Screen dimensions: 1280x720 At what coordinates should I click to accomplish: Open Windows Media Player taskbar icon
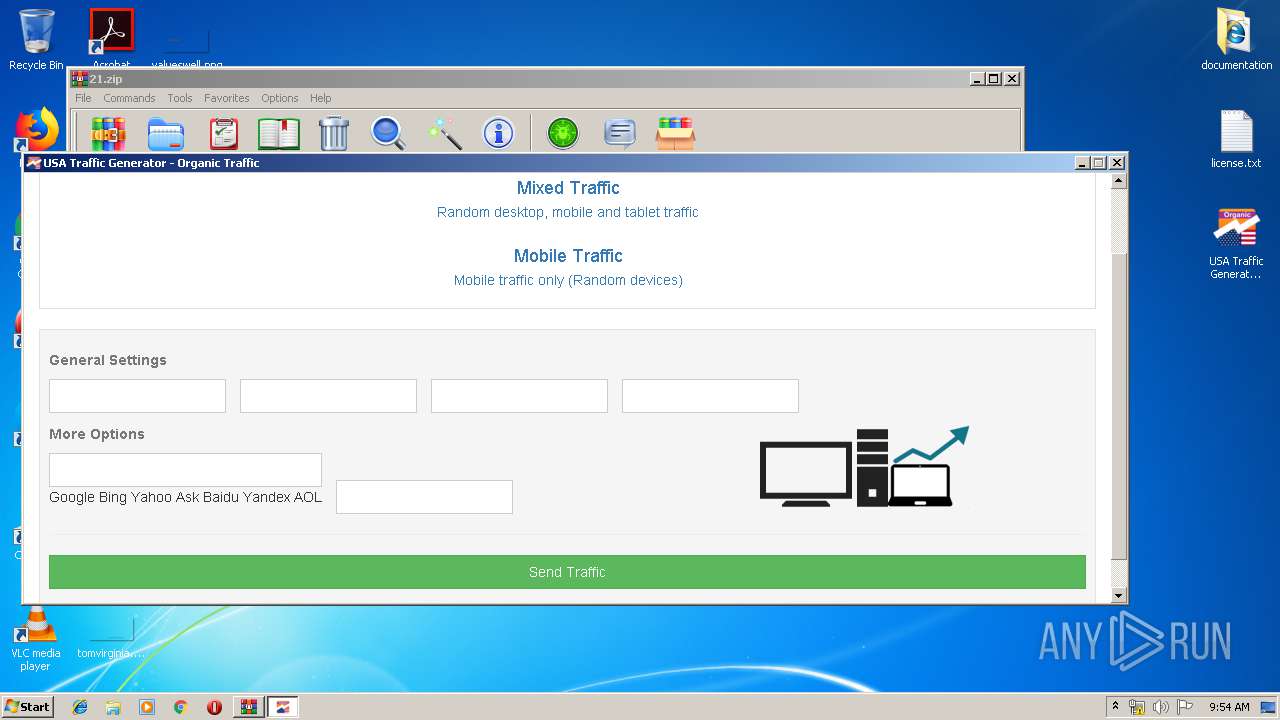147,707
